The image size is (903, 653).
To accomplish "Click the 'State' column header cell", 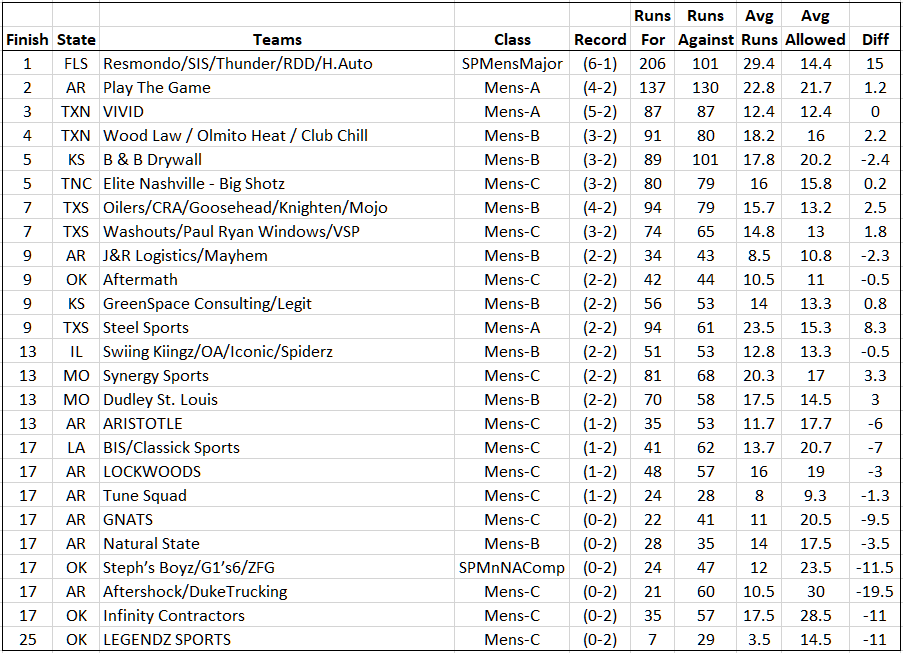I will pyautogui.click(x=76, y=39).
